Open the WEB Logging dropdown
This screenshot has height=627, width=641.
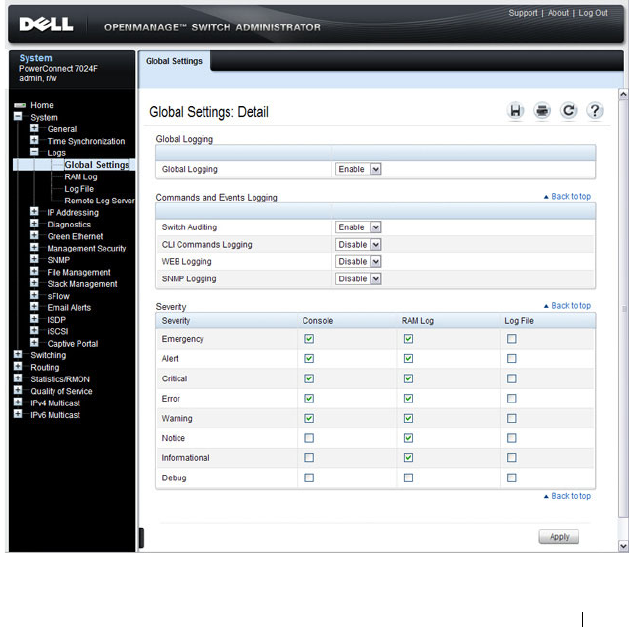tap(358, 262)
